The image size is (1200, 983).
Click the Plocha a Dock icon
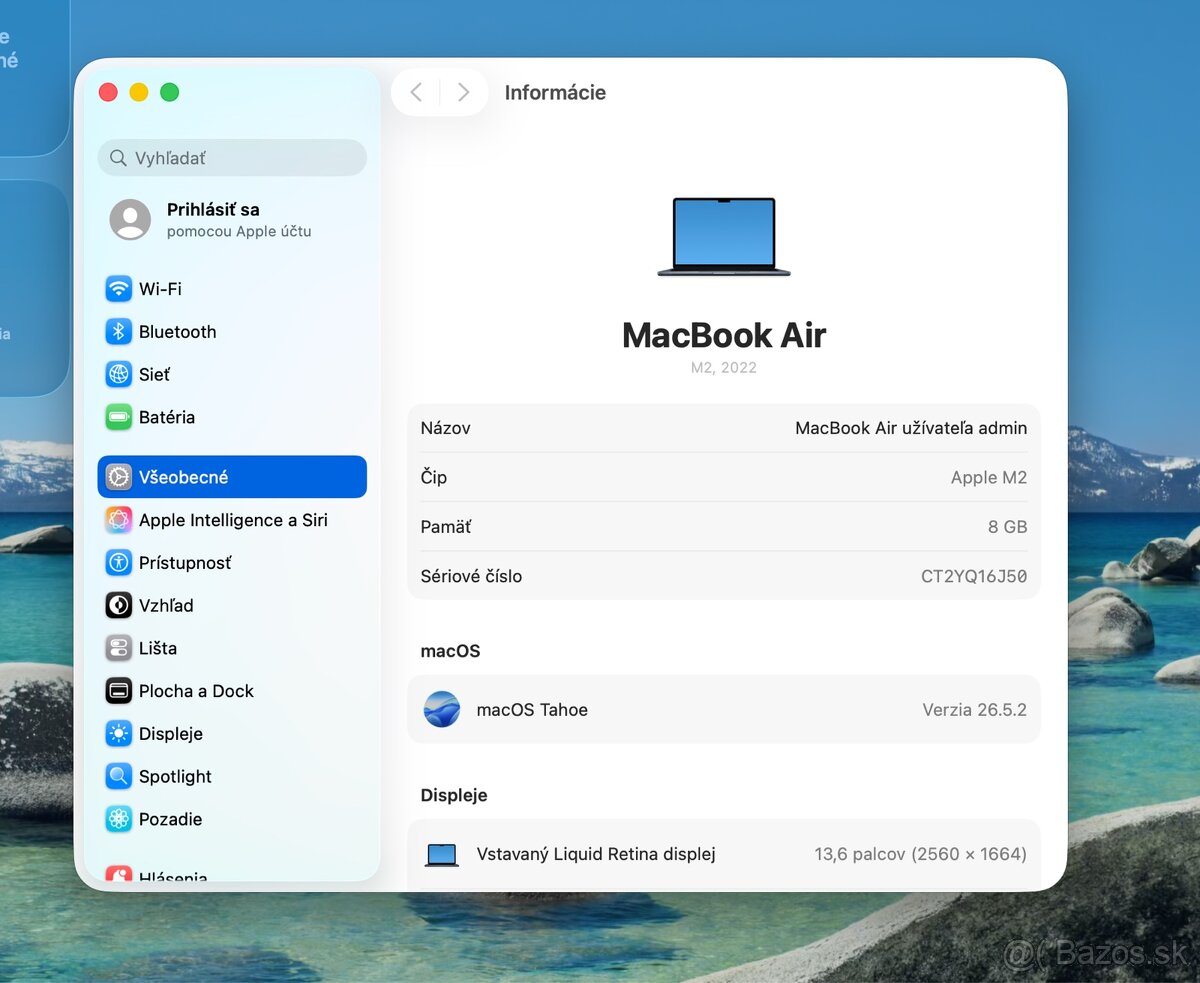(119, 691)
